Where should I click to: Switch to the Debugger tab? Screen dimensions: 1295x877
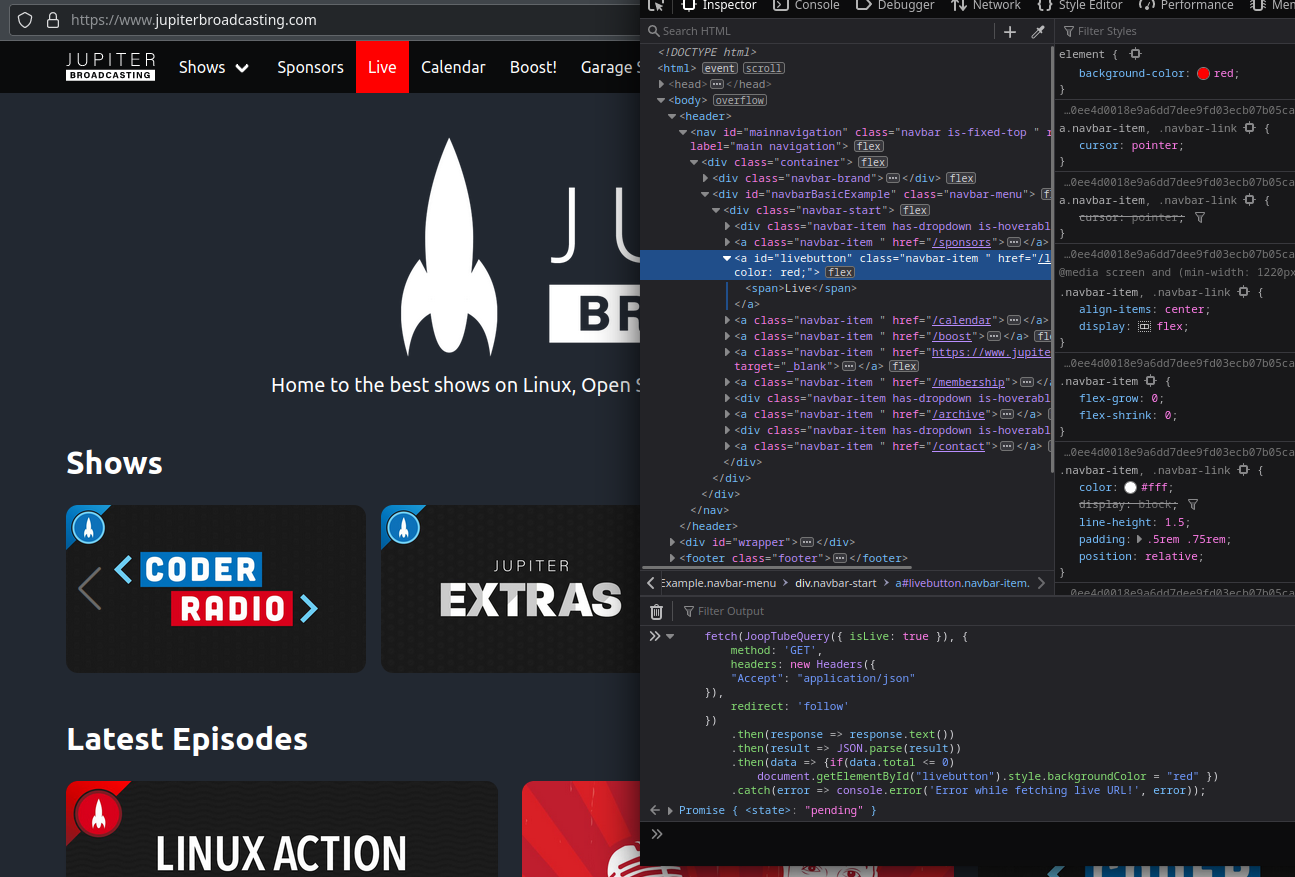(895, 6)
